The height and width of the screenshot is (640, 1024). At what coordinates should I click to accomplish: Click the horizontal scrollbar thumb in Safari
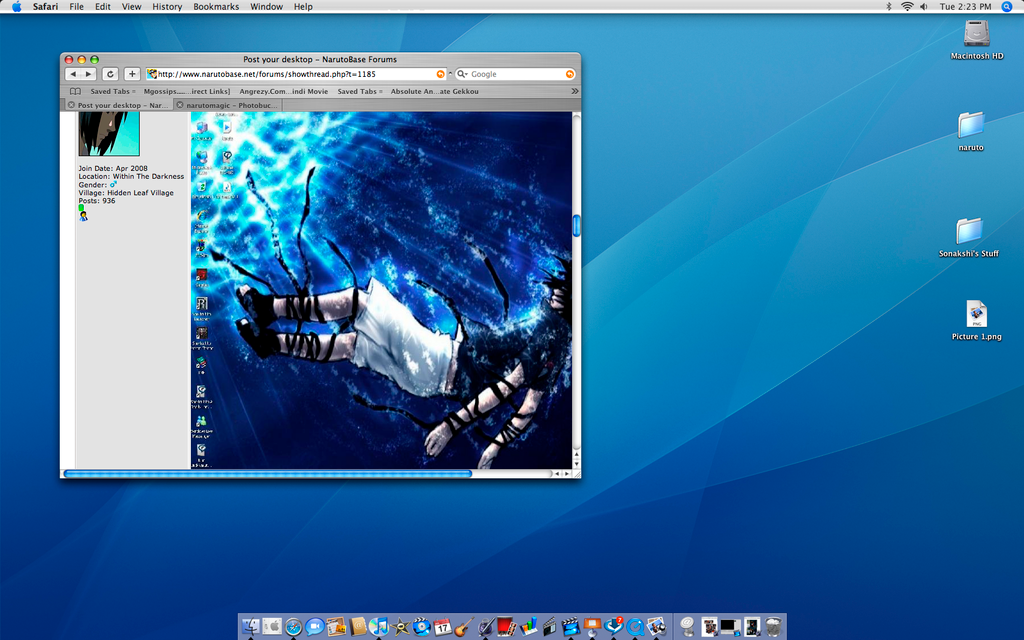click(267, 473)
